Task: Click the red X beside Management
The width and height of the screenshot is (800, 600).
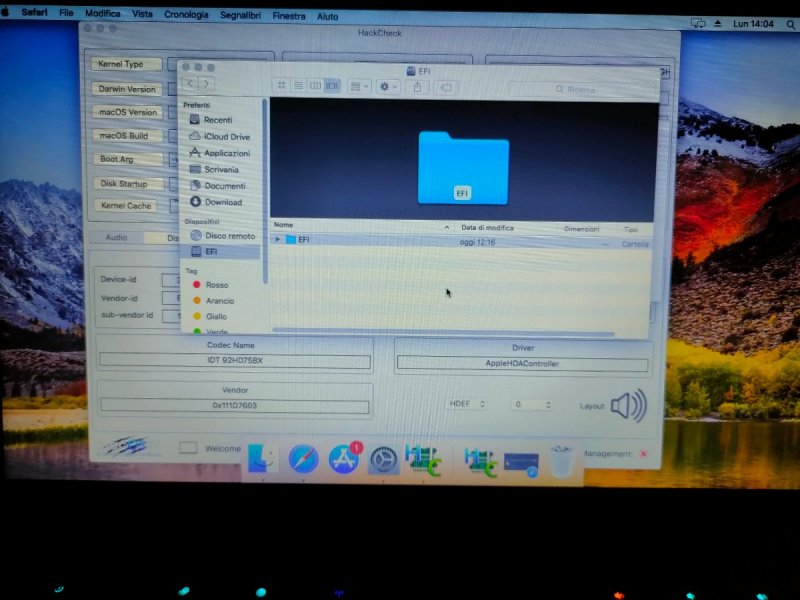Action: 644,454
